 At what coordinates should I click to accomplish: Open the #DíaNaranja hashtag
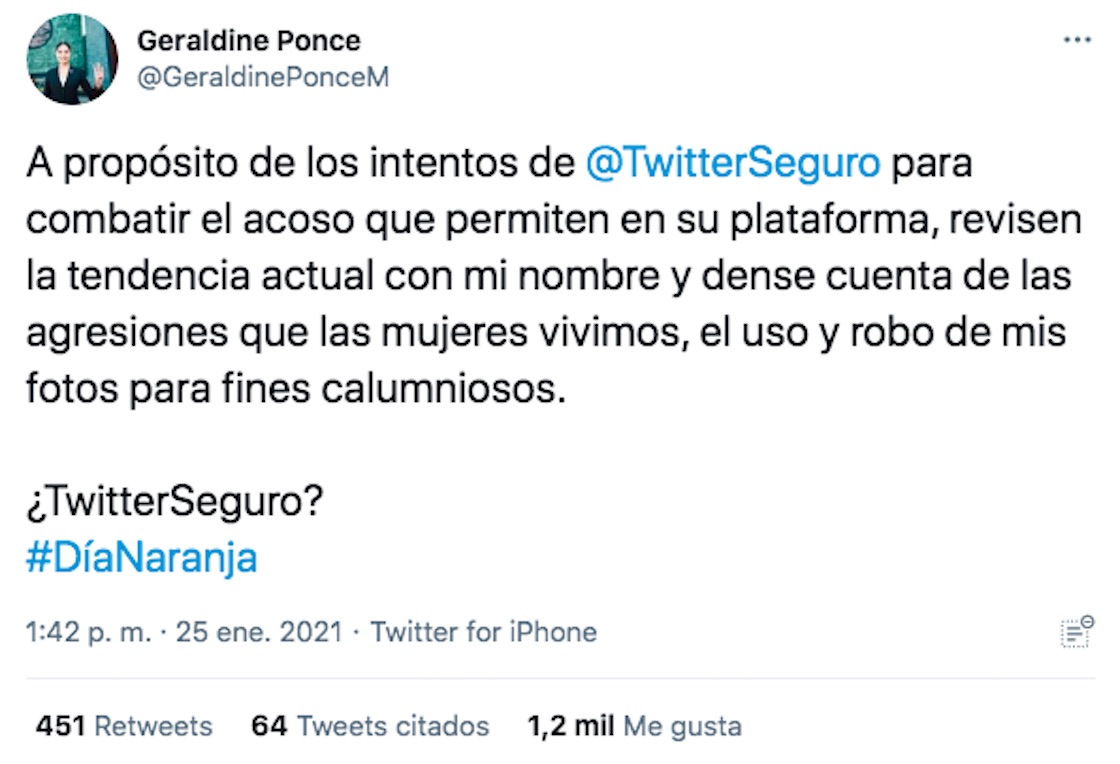click(143, 559)
